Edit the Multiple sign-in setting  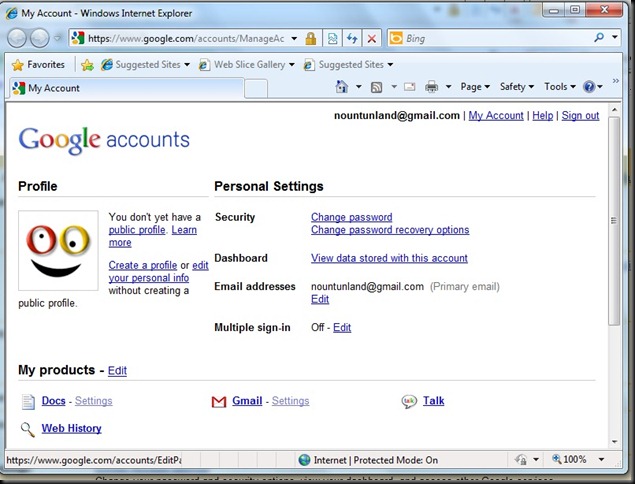(342, 328)
